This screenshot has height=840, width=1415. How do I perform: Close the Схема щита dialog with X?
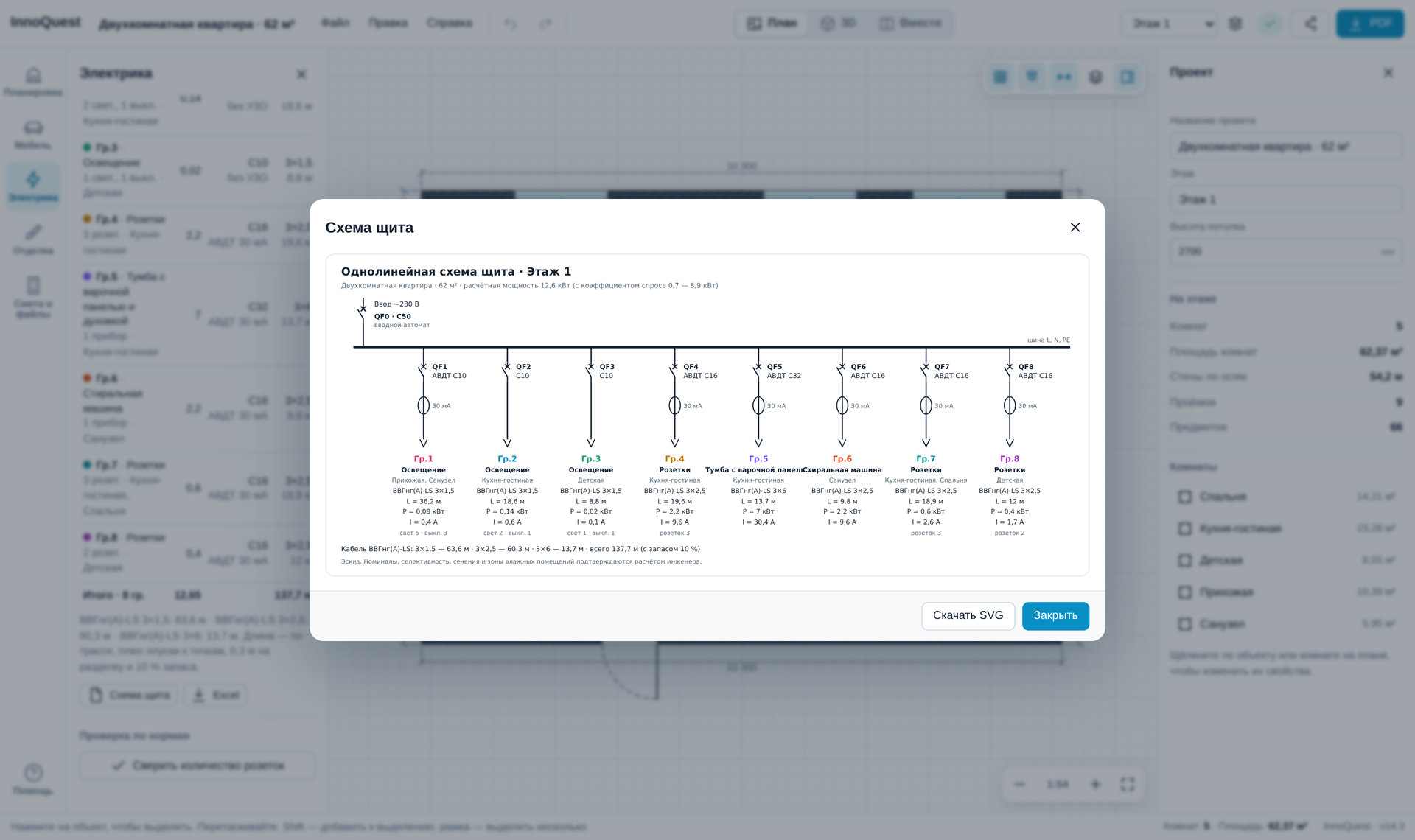click(x=1075, y=228)
